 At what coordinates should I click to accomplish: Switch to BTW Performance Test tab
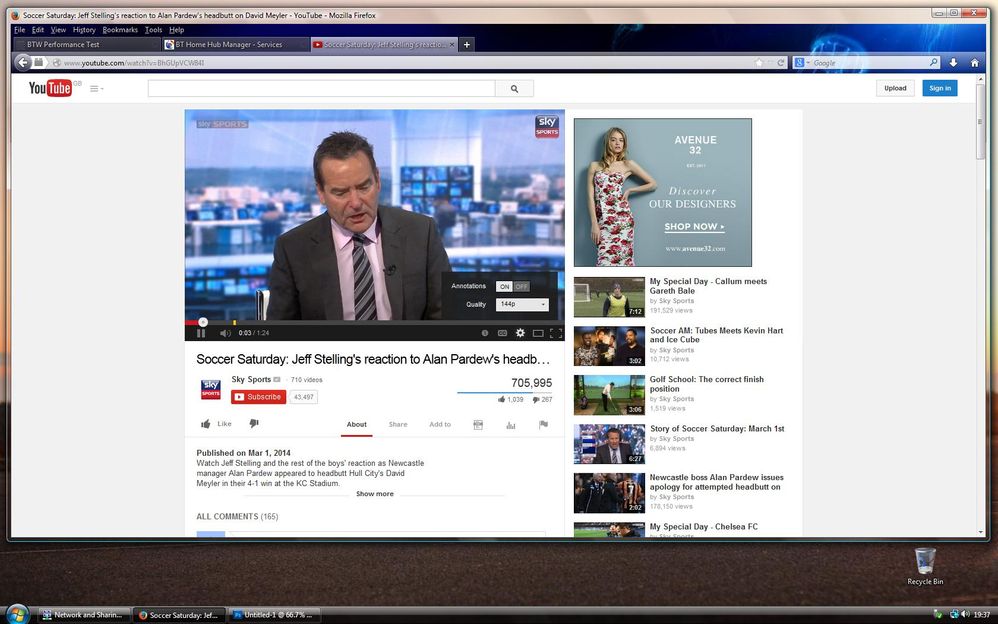pyautogui.click(x=86, y=45)
